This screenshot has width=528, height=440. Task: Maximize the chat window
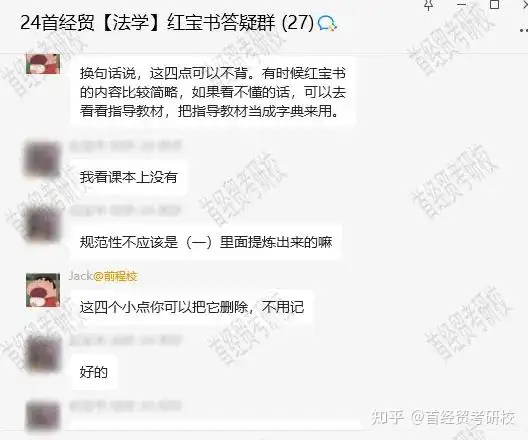(x=494, y=4)
